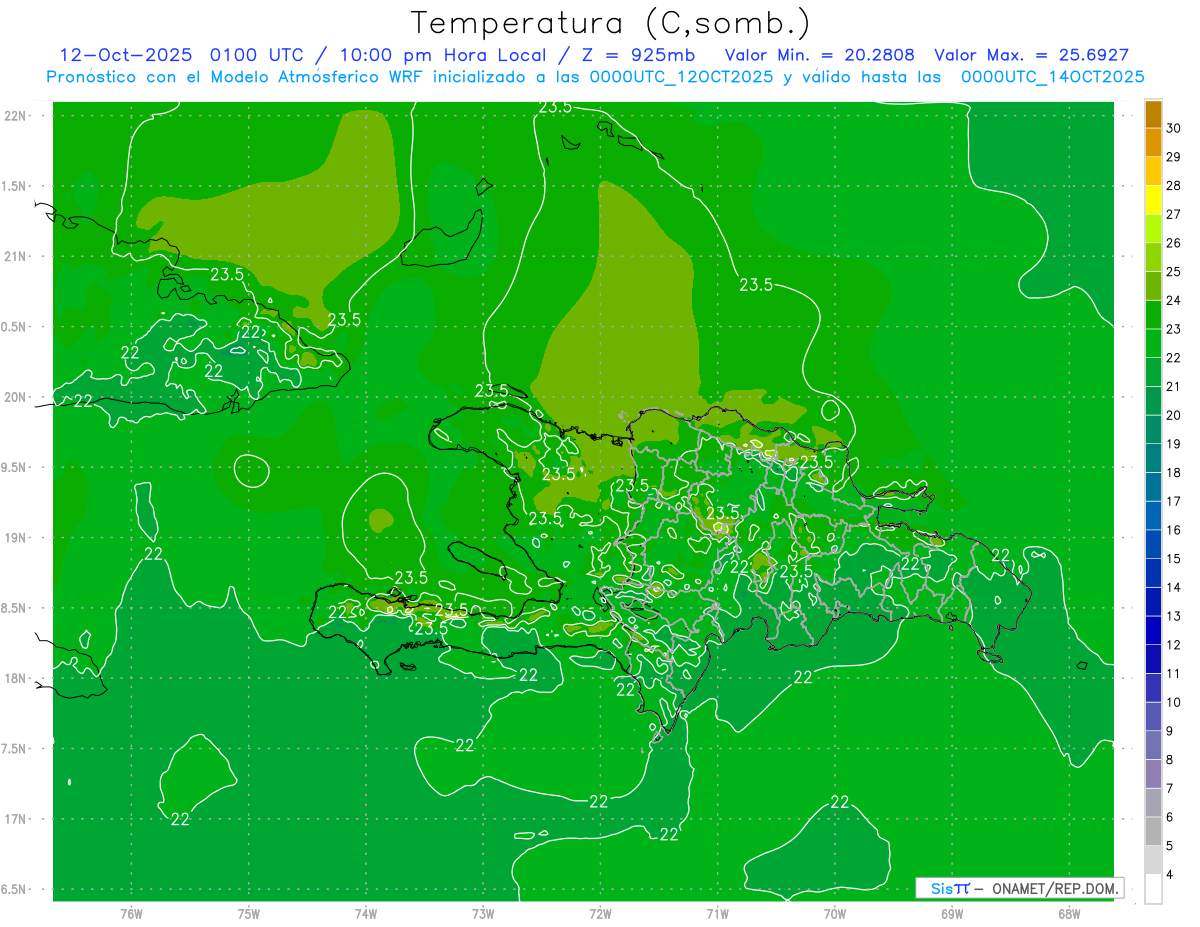Pick the dark blue swatch between 12 and 13
Screen dimensions: 1200x927
[1153, 630]
